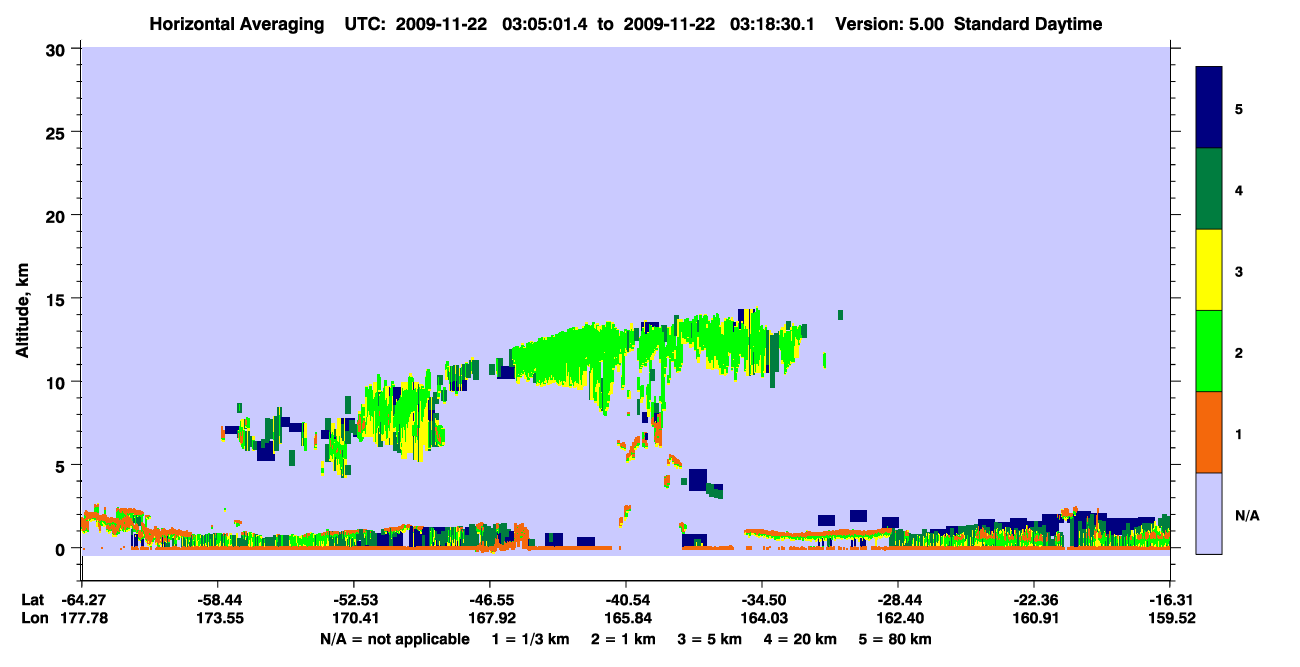Select the yellow colorbar swatch for level 3
Viewport: 1300px width, 667px height.
coord(1209,270)
